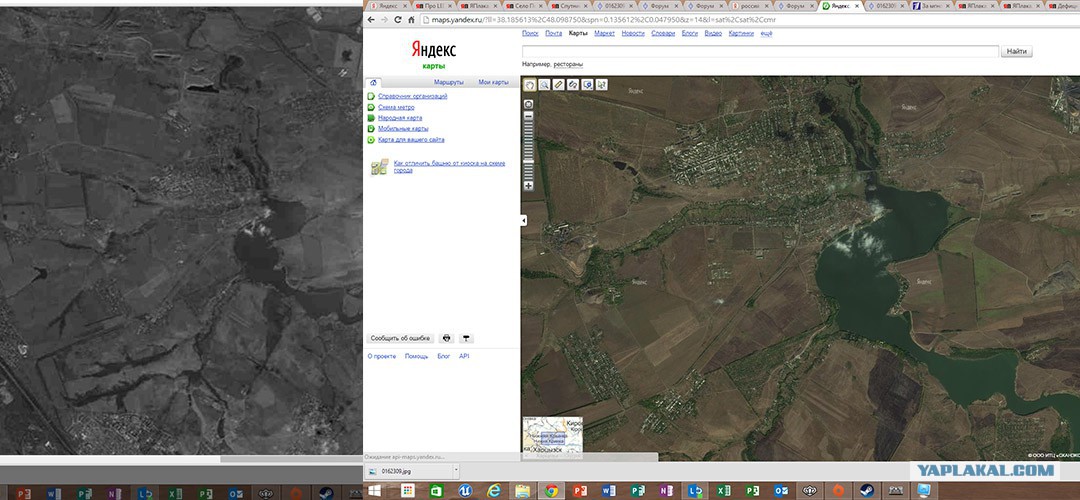Click the Yandex maps search input field

tap(760, 52)
